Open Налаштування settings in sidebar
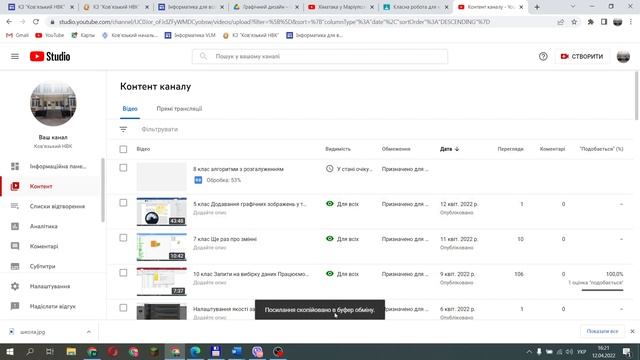The width and height of the screenshot is (640, 360). (51, 286)
